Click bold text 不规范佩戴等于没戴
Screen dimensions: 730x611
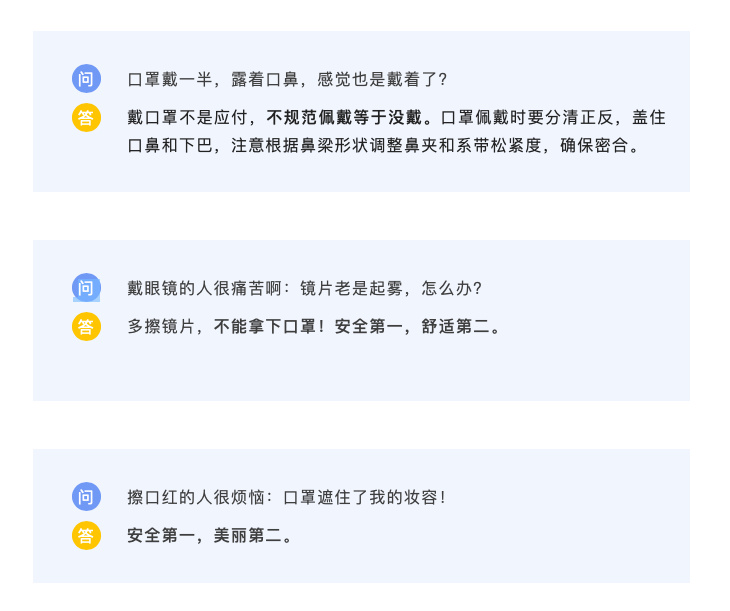pyautogui.click(x=345, y=117)
